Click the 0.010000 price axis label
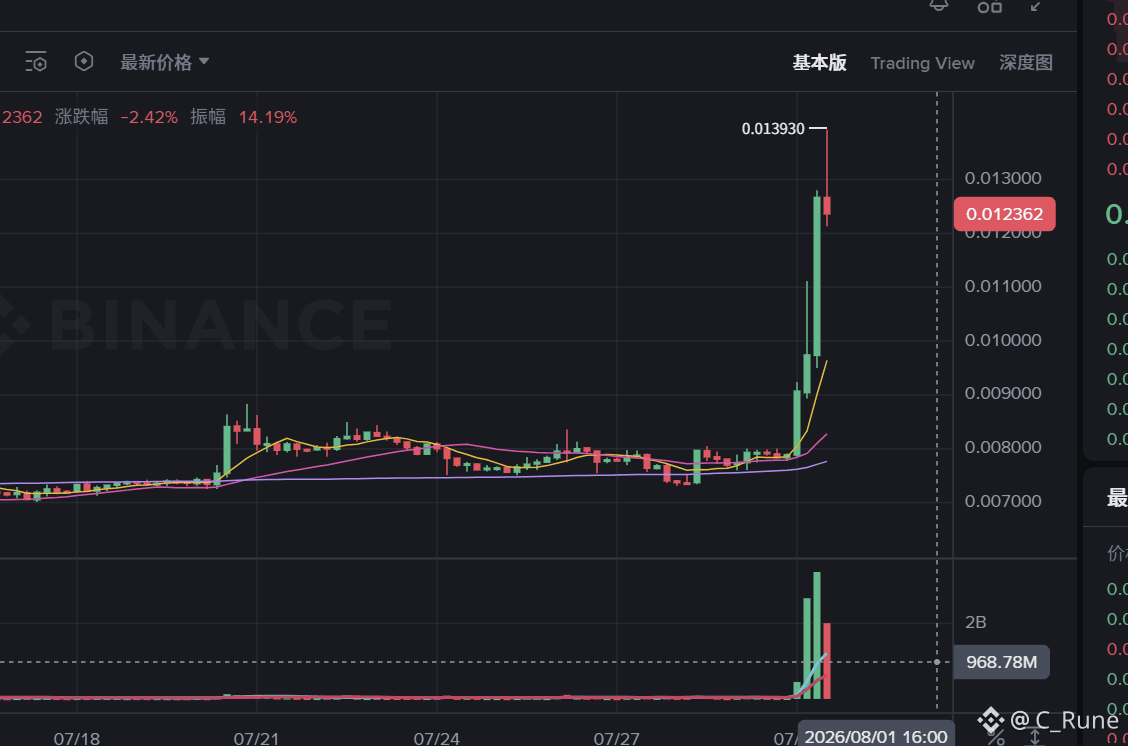The width and height of the screenshot is (1128, 746). (x=1003, y=340)
